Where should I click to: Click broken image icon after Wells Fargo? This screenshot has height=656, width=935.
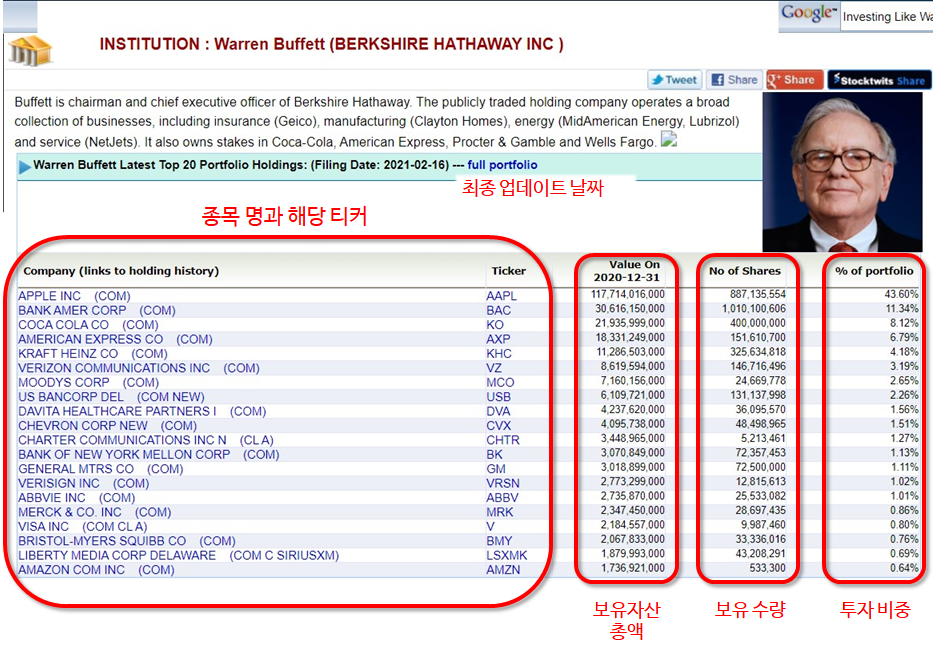[669, 140]
